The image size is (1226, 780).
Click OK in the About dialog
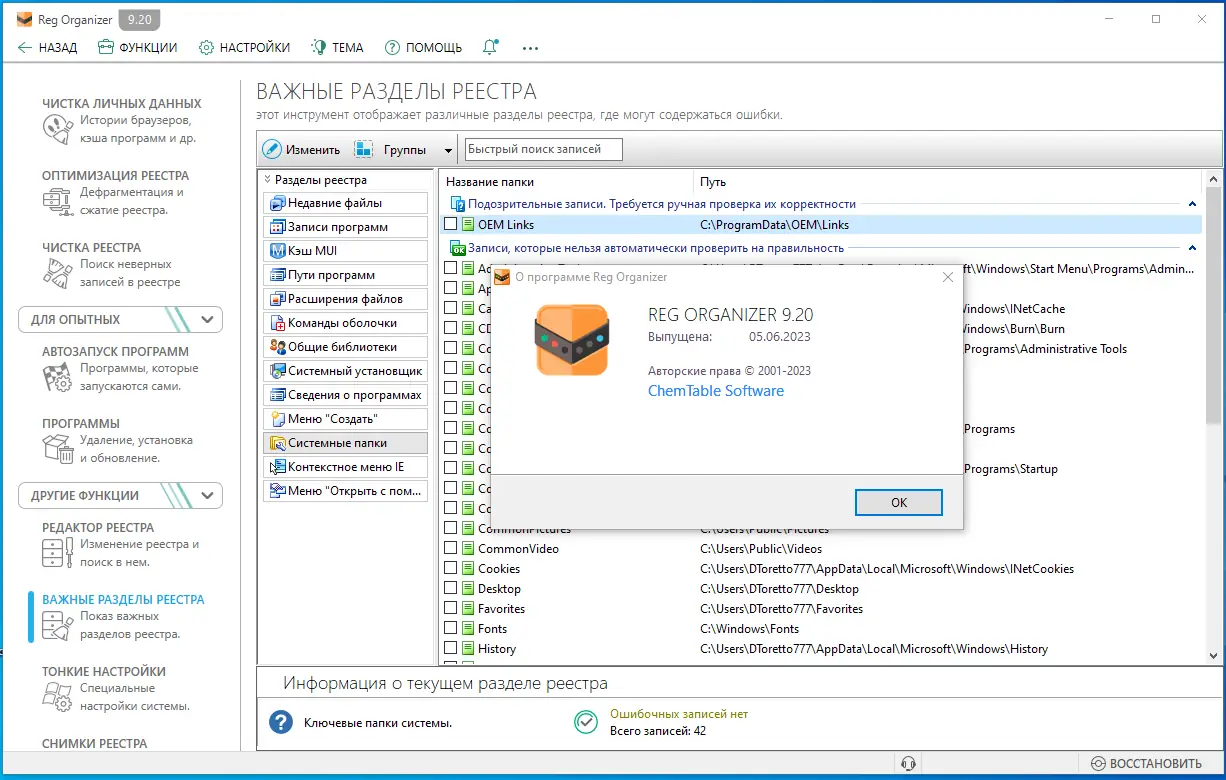pyautogui.click(x=899, y=502)
